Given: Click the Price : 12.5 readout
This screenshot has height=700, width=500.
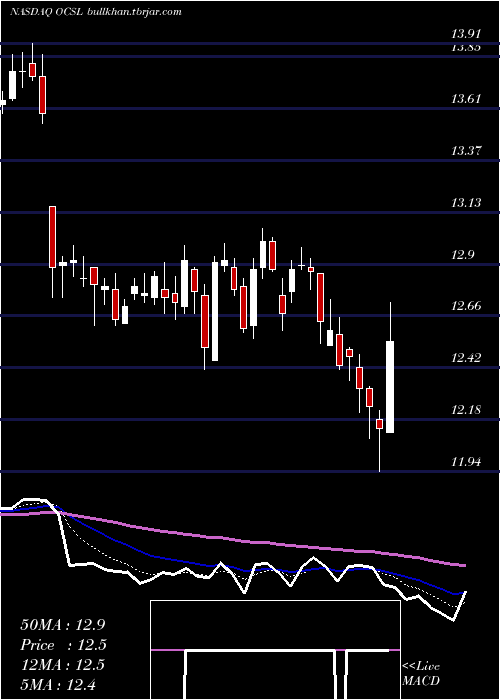Looking at the screenshot, I should tap(63, 645).
